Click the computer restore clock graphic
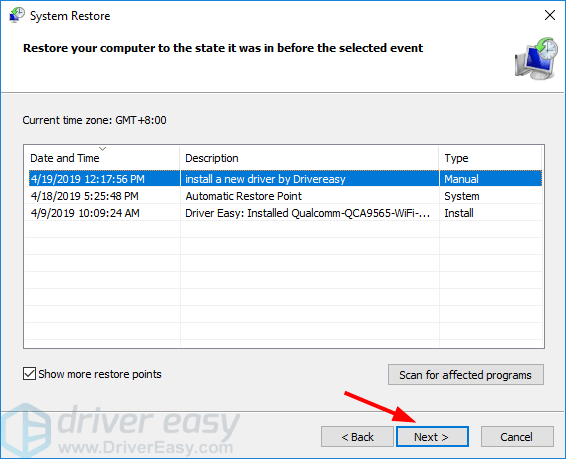Image resolution: width=566 pixels, height=459 pixels. point(536,58)
